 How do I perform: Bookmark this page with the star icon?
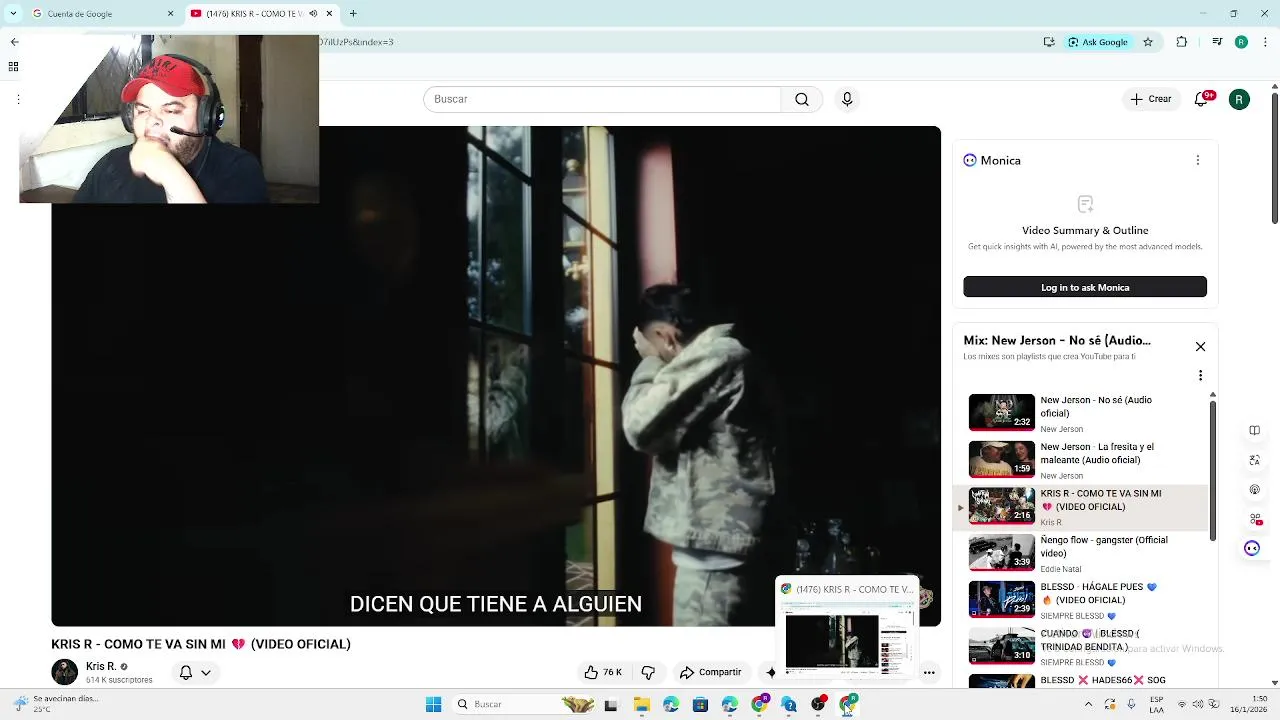pyautogui.click(x=1148, y=42)
